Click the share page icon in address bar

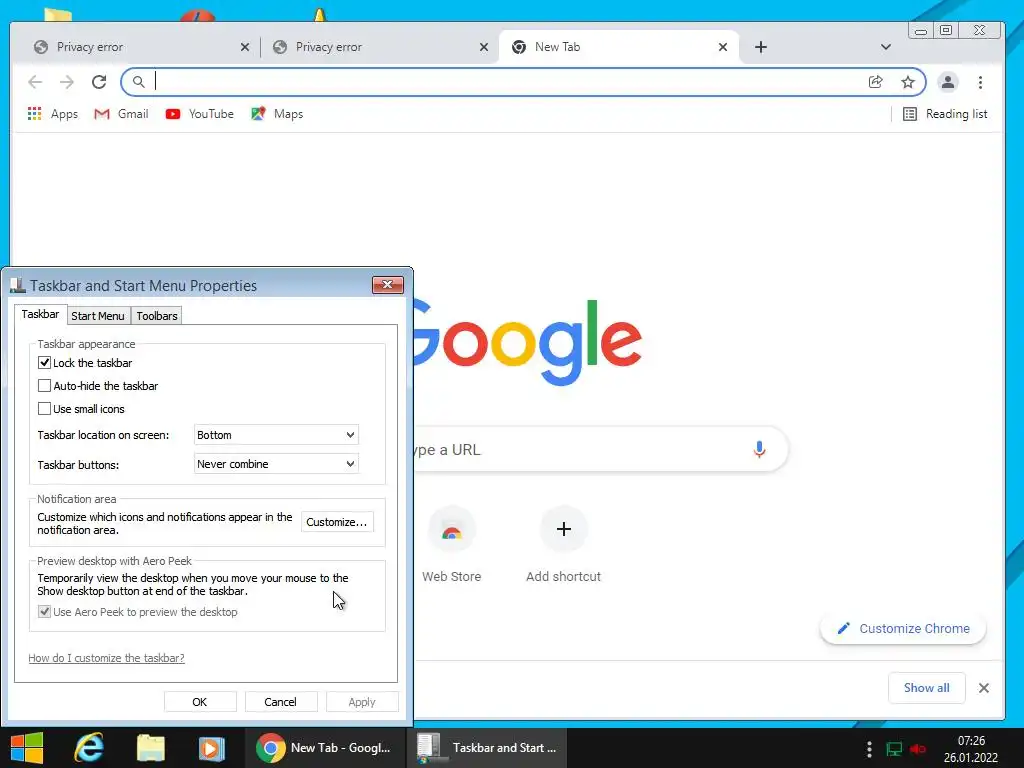pyautogui.click(x=875, y=82)
